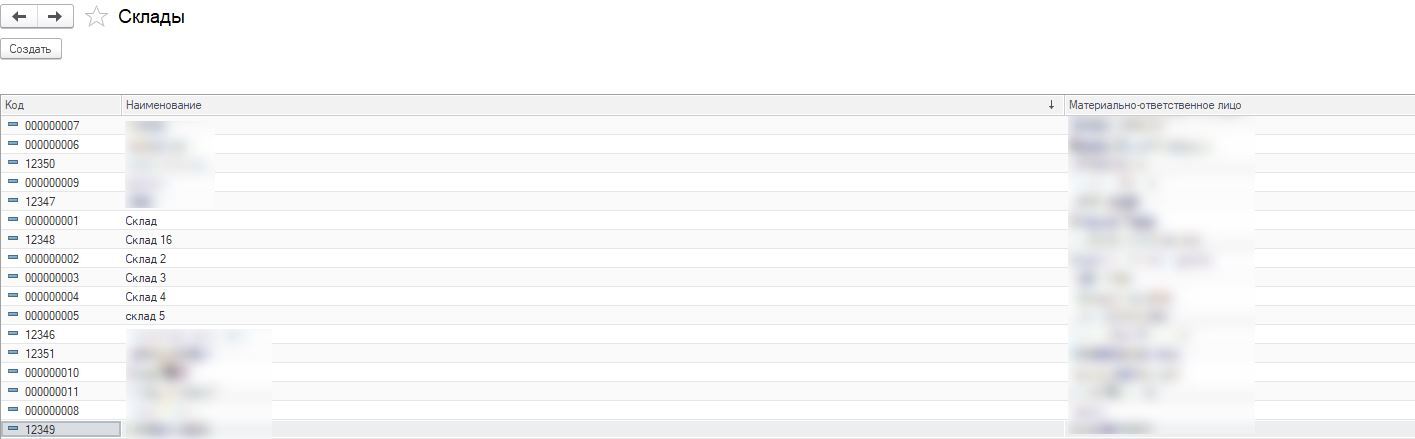Click the forward navigation arrow
This screenshot has height=439, width=1415.
click(x=55, y=17)
